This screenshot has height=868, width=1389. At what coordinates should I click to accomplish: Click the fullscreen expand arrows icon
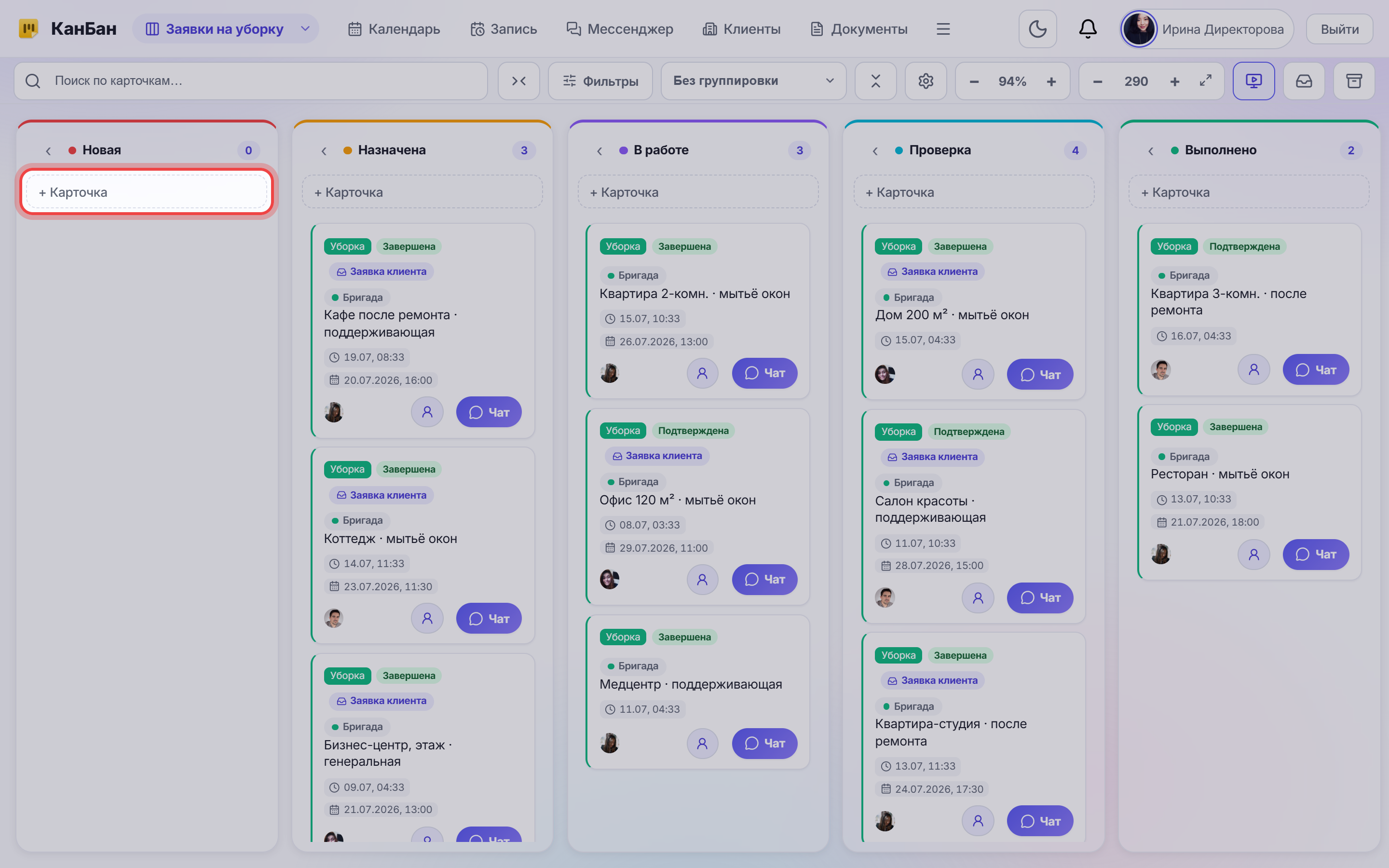(x=1205, y=81)
